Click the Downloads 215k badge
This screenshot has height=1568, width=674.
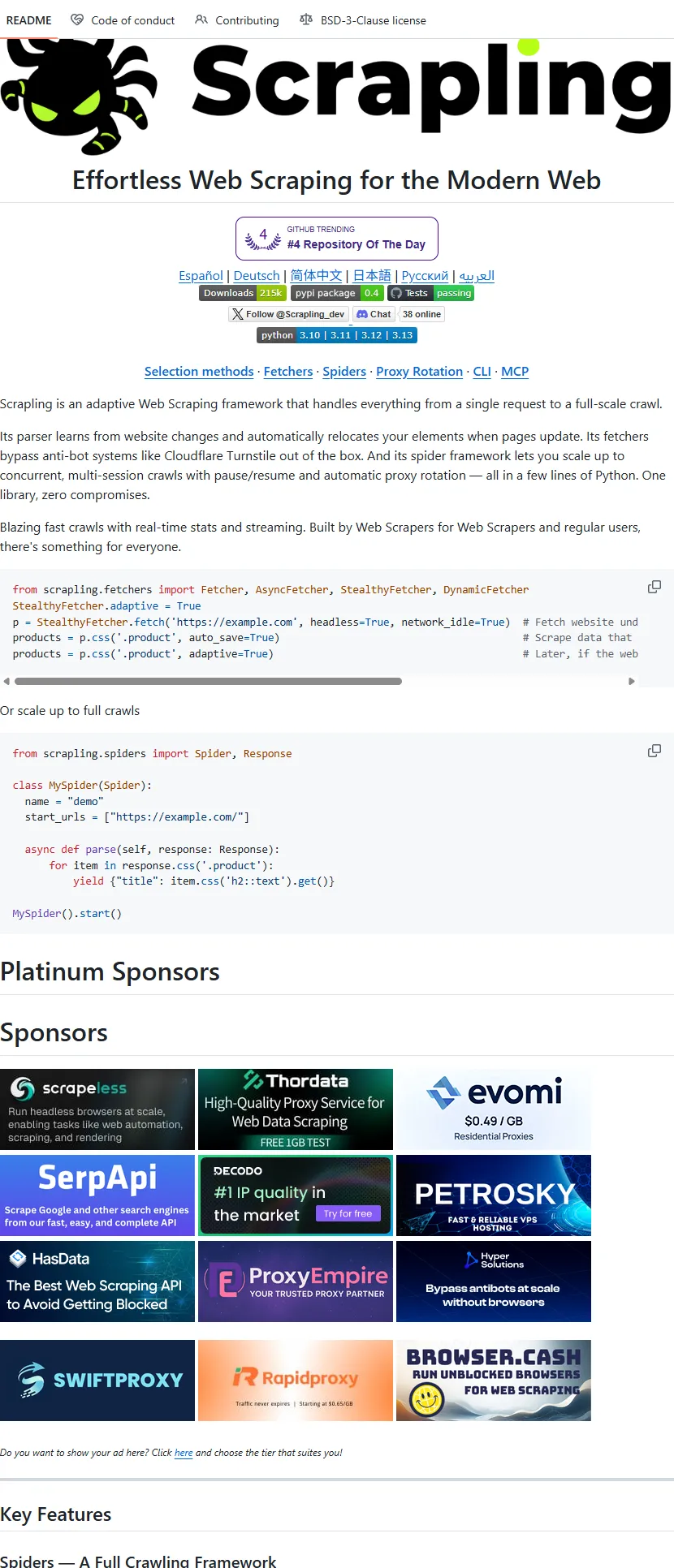click(x=243, y=293)
